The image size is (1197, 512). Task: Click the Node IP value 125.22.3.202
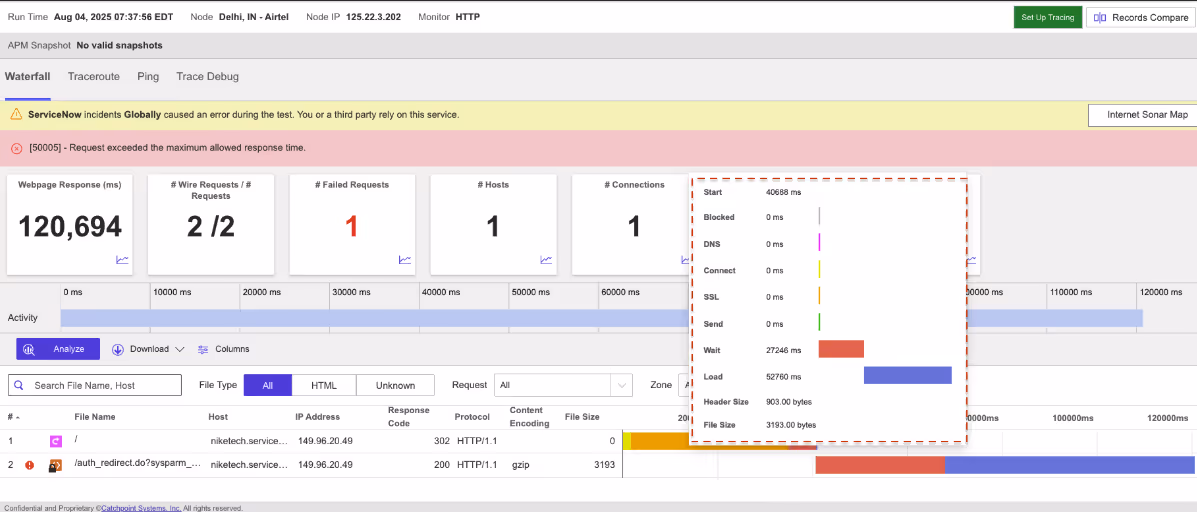pyautogui.click(x=375, y=17)
